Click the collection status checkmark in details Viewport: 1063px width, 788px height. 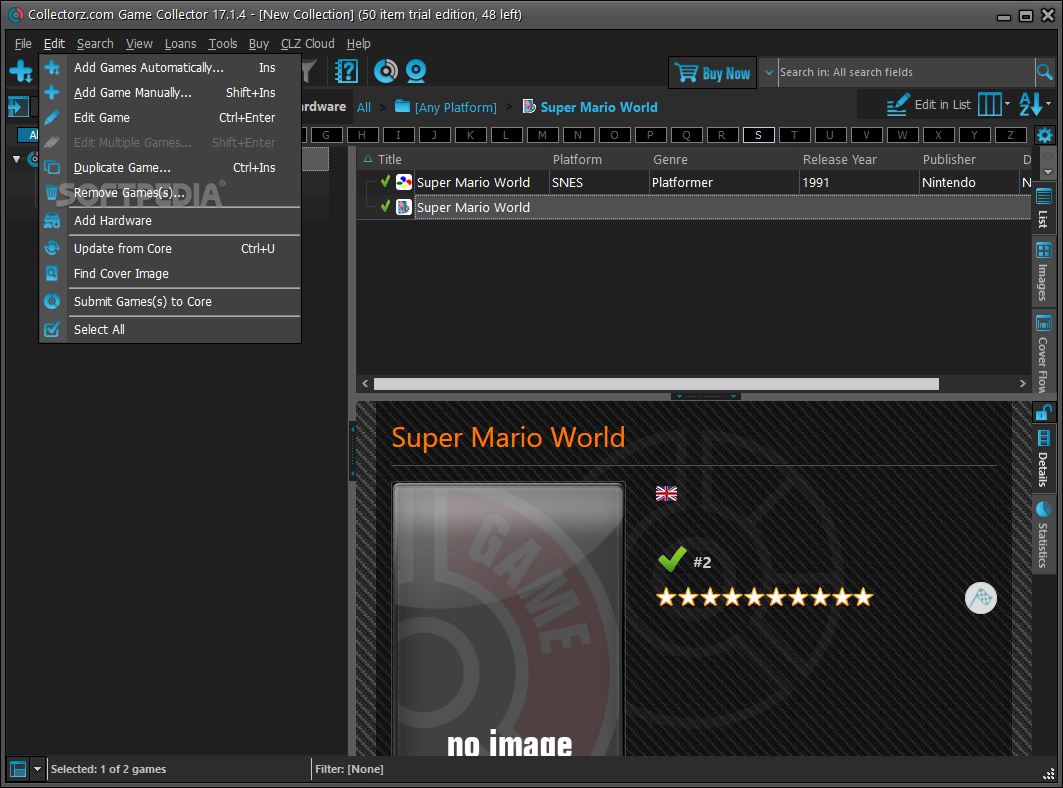click(x=672, y=559)
